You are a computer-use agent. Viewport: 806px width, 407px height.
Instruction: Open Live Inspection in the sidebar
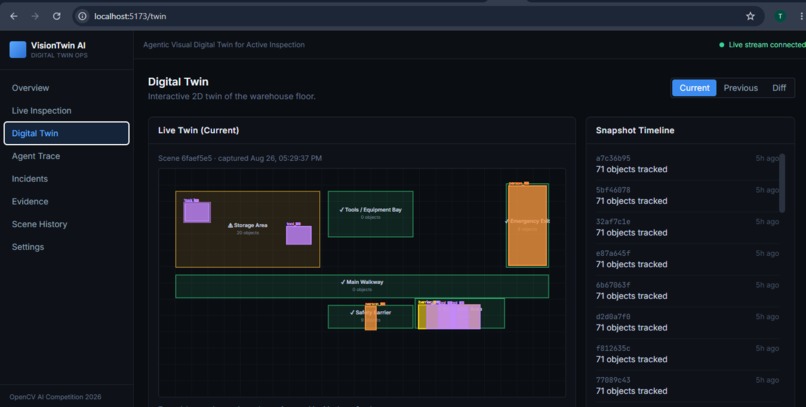67,110
